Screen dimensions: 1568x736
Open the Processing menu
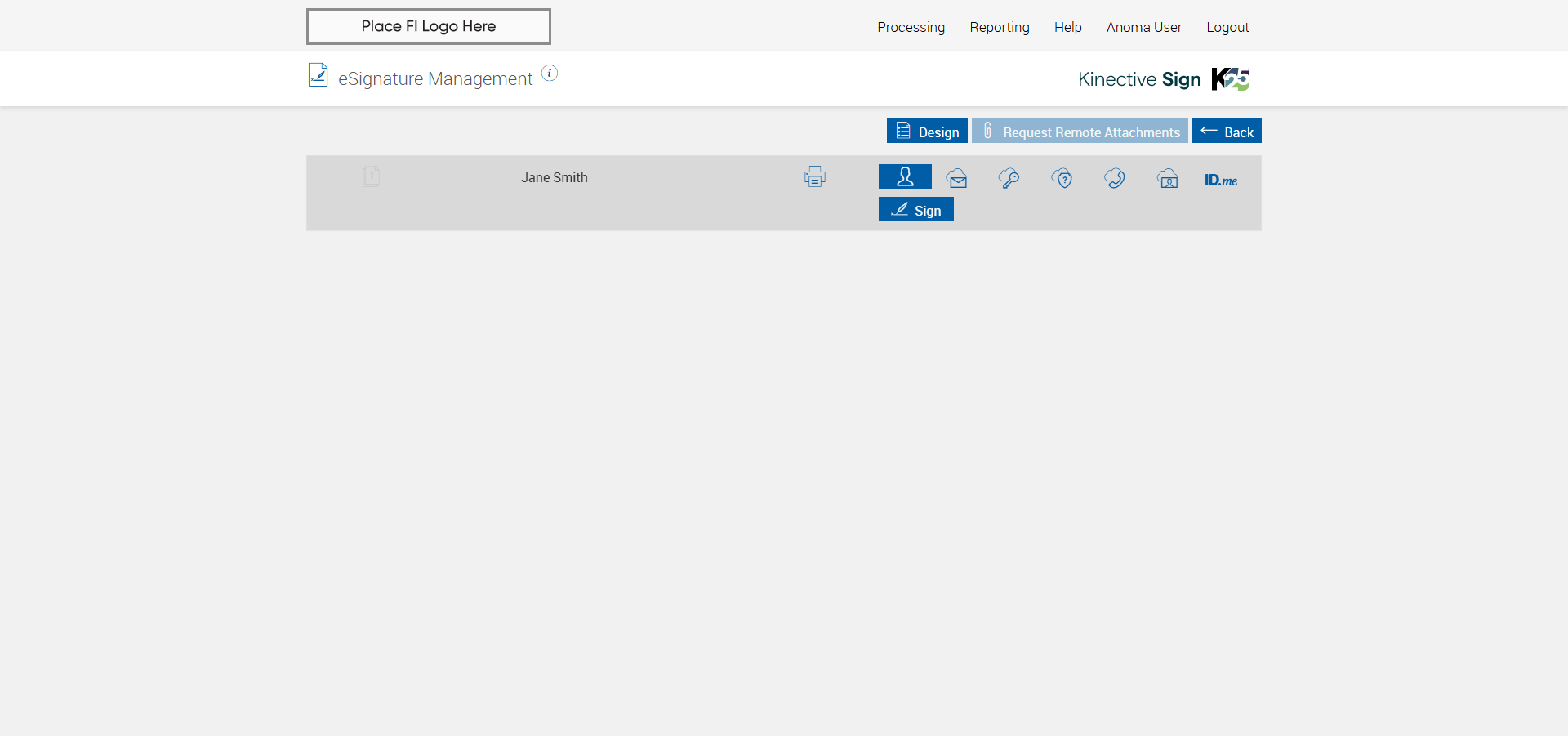(911, 27)
